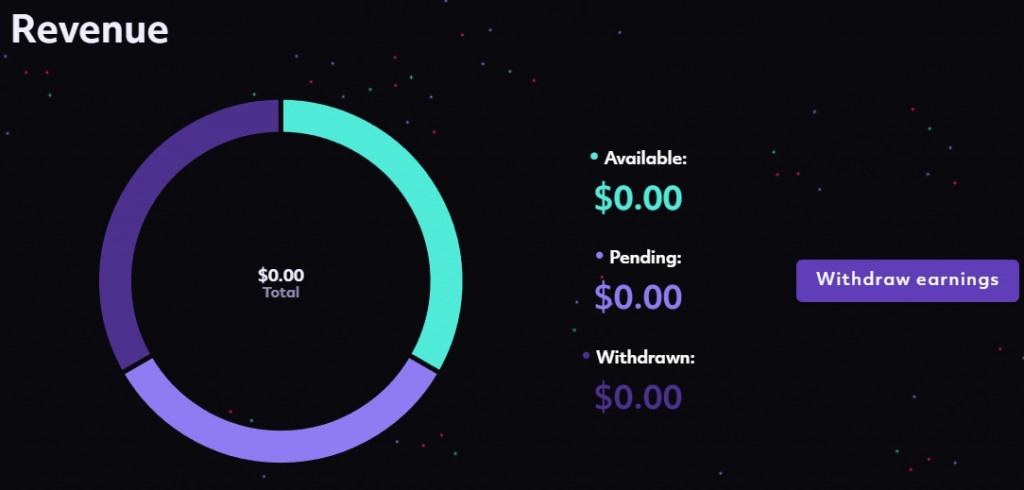Click the gap between Pending and Withdrawn segments
This screenshot has width=1024, height=490.
click(x=138, y=364)
